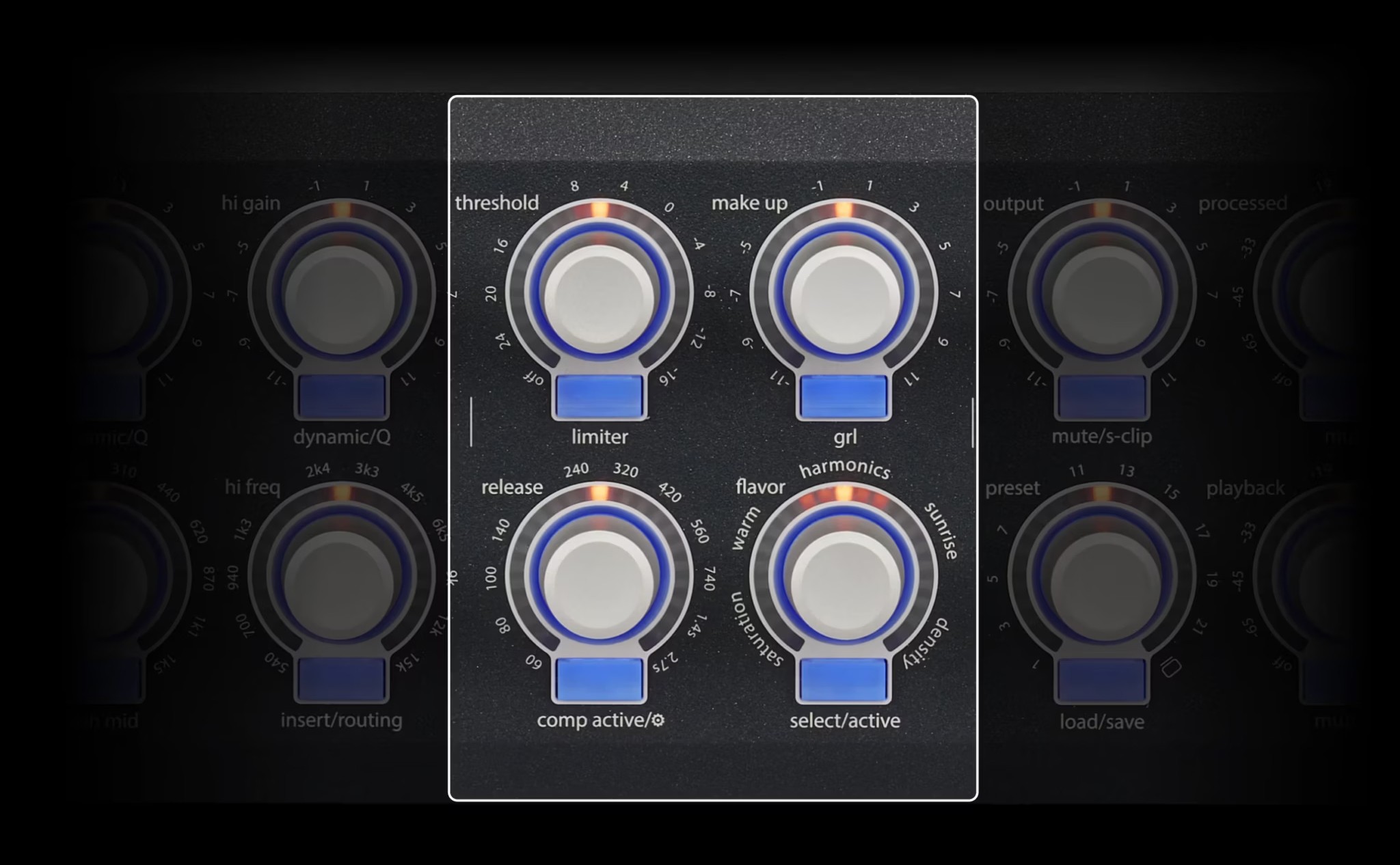Click the sunrise flavor label

pos(942,531)
